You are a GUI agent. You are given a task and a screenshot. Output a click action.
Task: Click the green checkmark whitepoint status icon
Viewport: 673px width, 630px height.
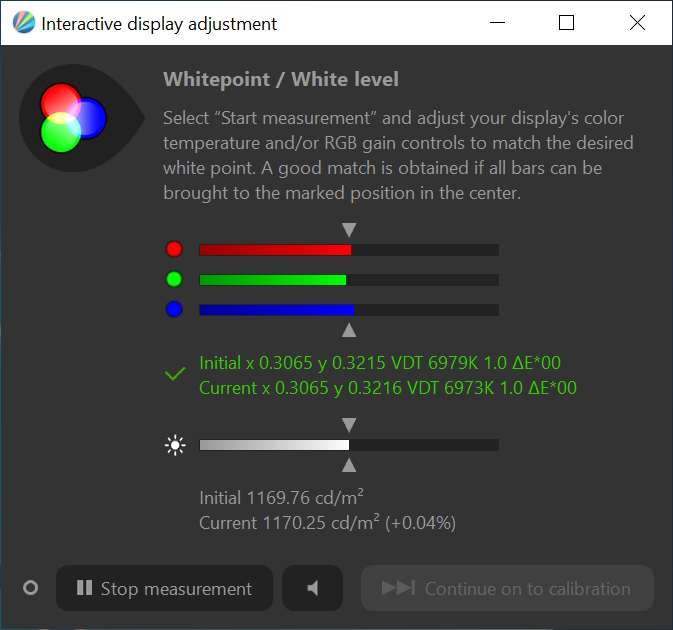(x=175, y=374)
